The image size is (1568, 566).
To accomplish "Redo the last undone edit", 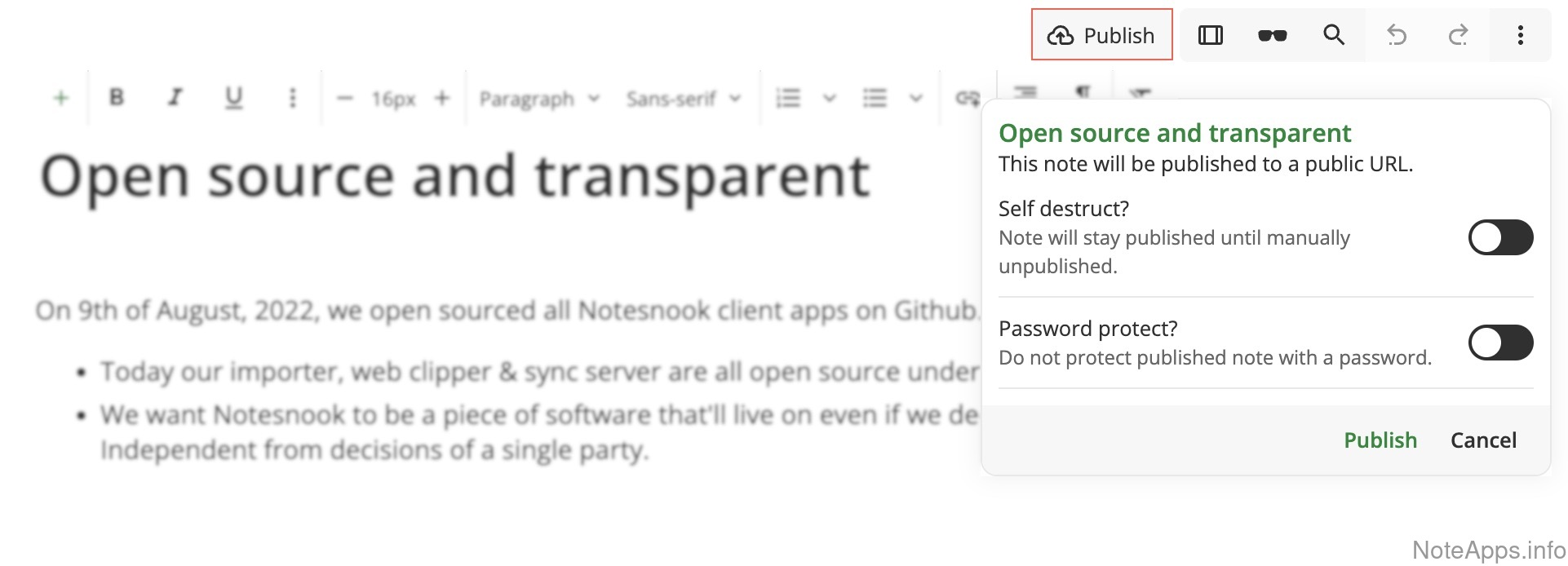I will (x=1458, y=35).
